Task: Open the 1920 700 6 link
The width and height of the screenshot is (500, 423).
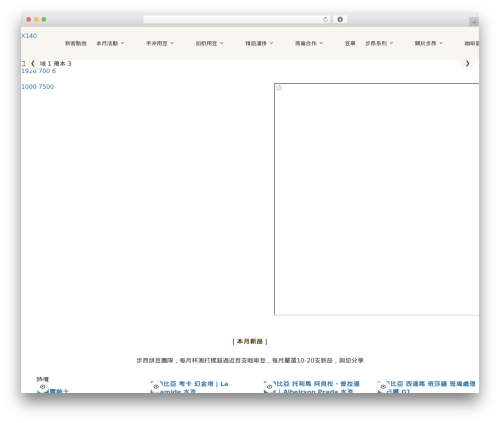Action: click(38, 71)
